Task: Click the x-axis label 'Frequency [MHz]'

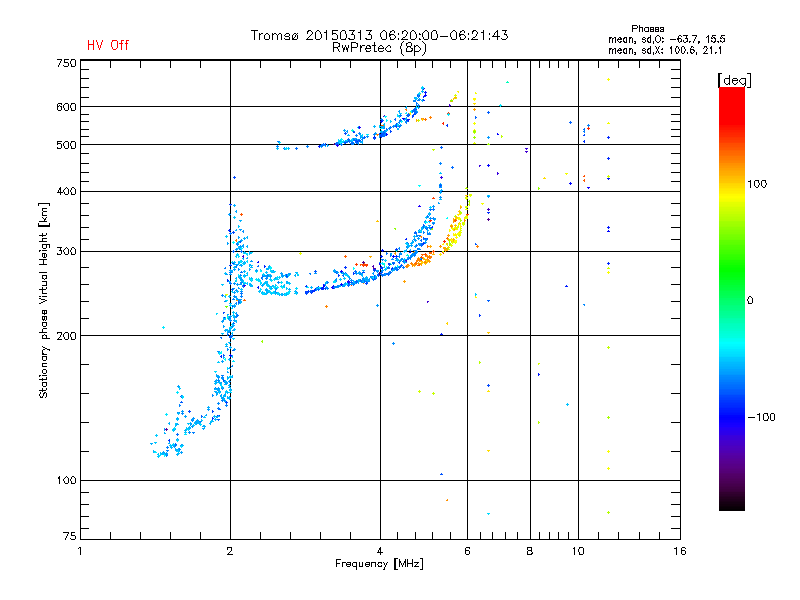Action: [379, 564]
